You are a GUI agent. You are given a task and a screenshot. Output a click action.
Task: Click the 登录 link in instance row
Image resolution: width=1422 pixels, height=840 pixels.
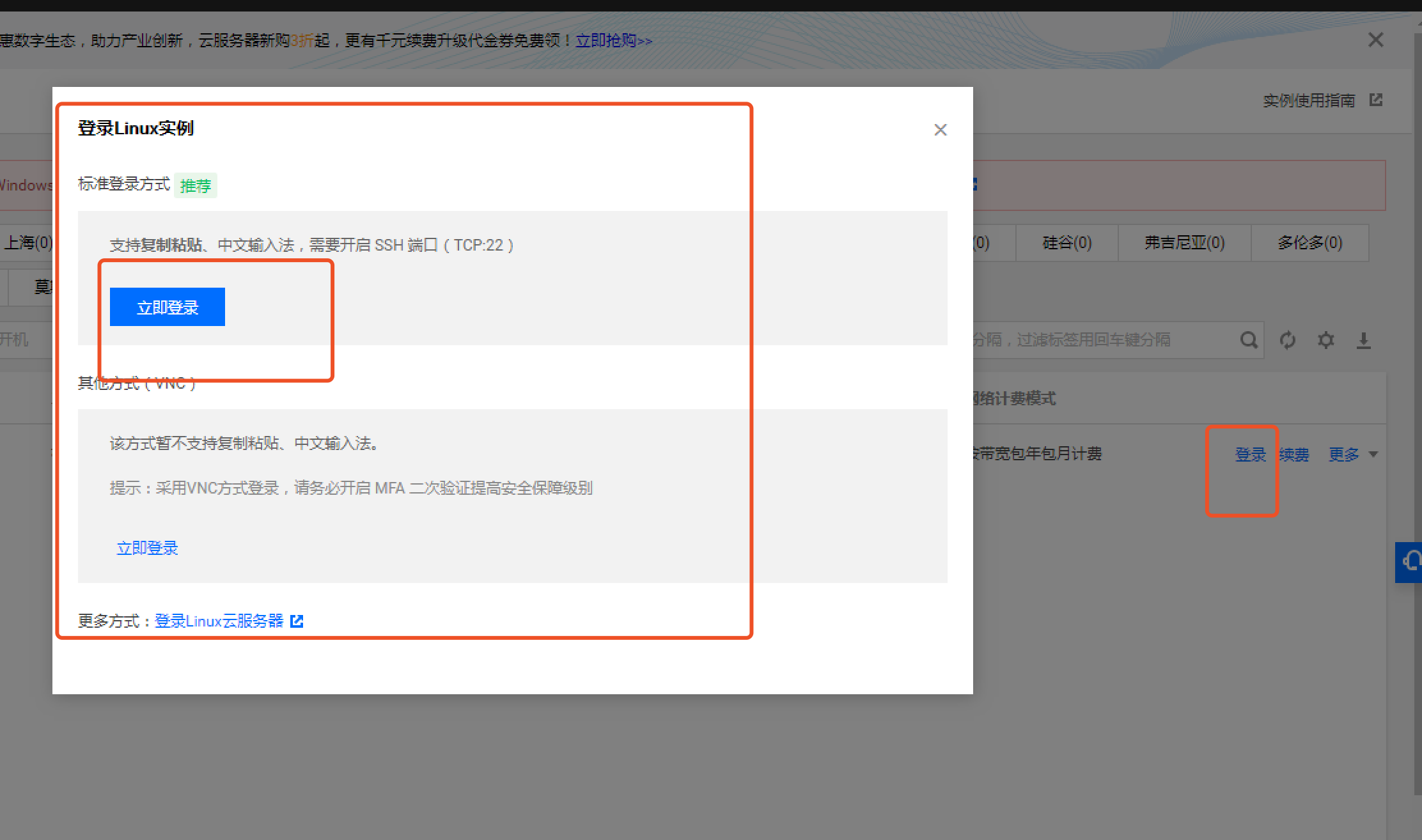tap(1250, 455)
